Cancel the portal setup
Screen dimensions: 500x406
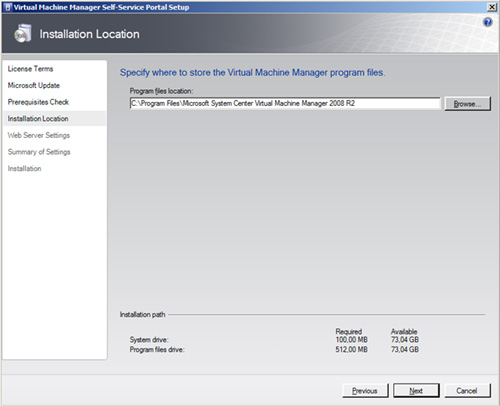click(467, 390)
